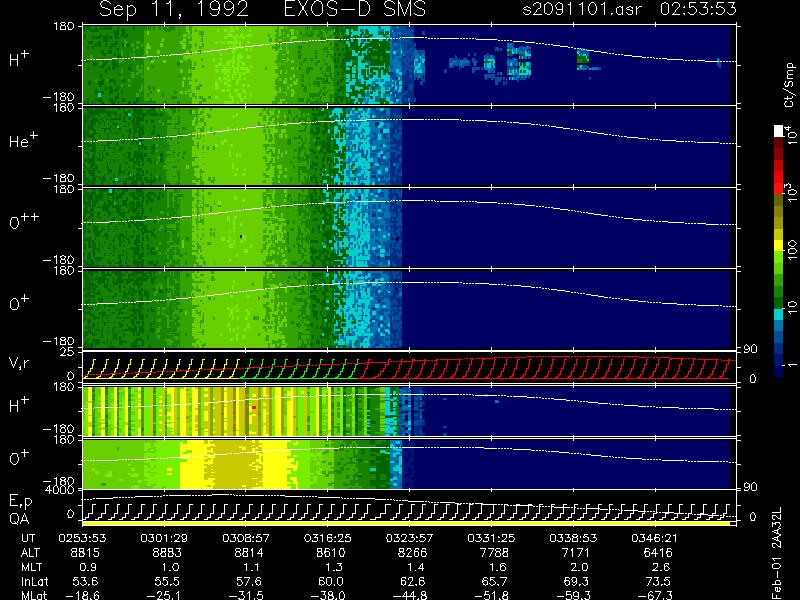This screenshot has height=600, width=800.
Task: Select the "EXOS-D SMS" instrument title
Action: 354,9
